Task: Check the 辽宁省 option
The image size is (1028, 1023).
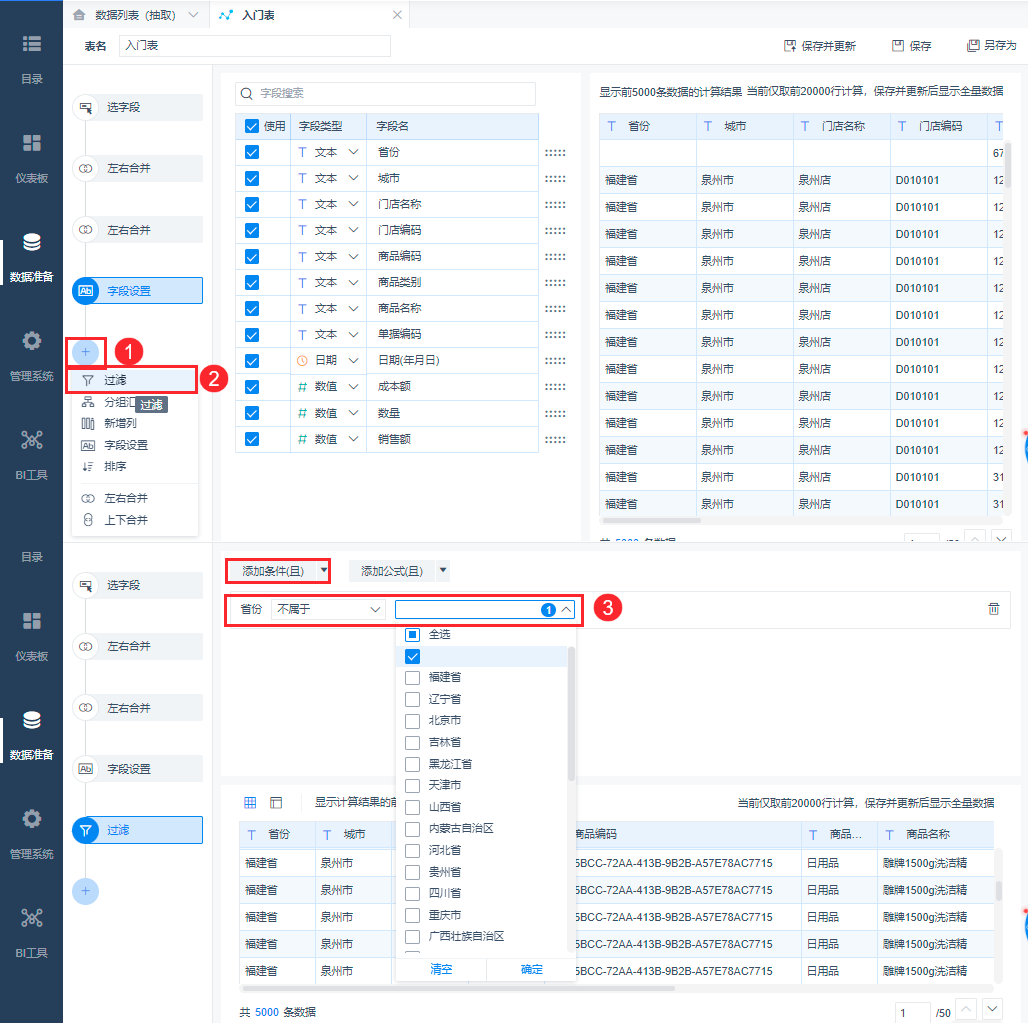Action: (412, 699)
